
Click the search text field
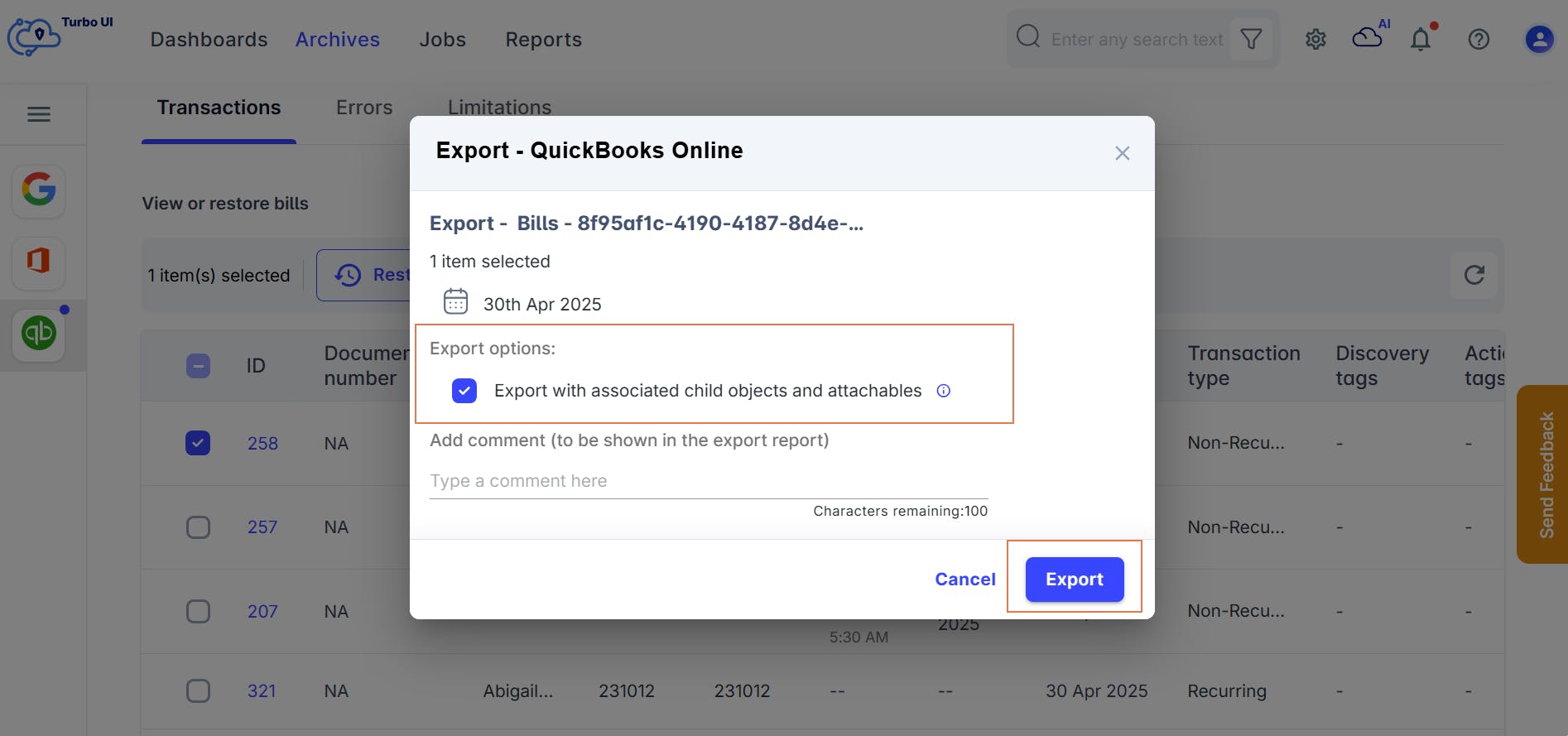coord(1137,39)
